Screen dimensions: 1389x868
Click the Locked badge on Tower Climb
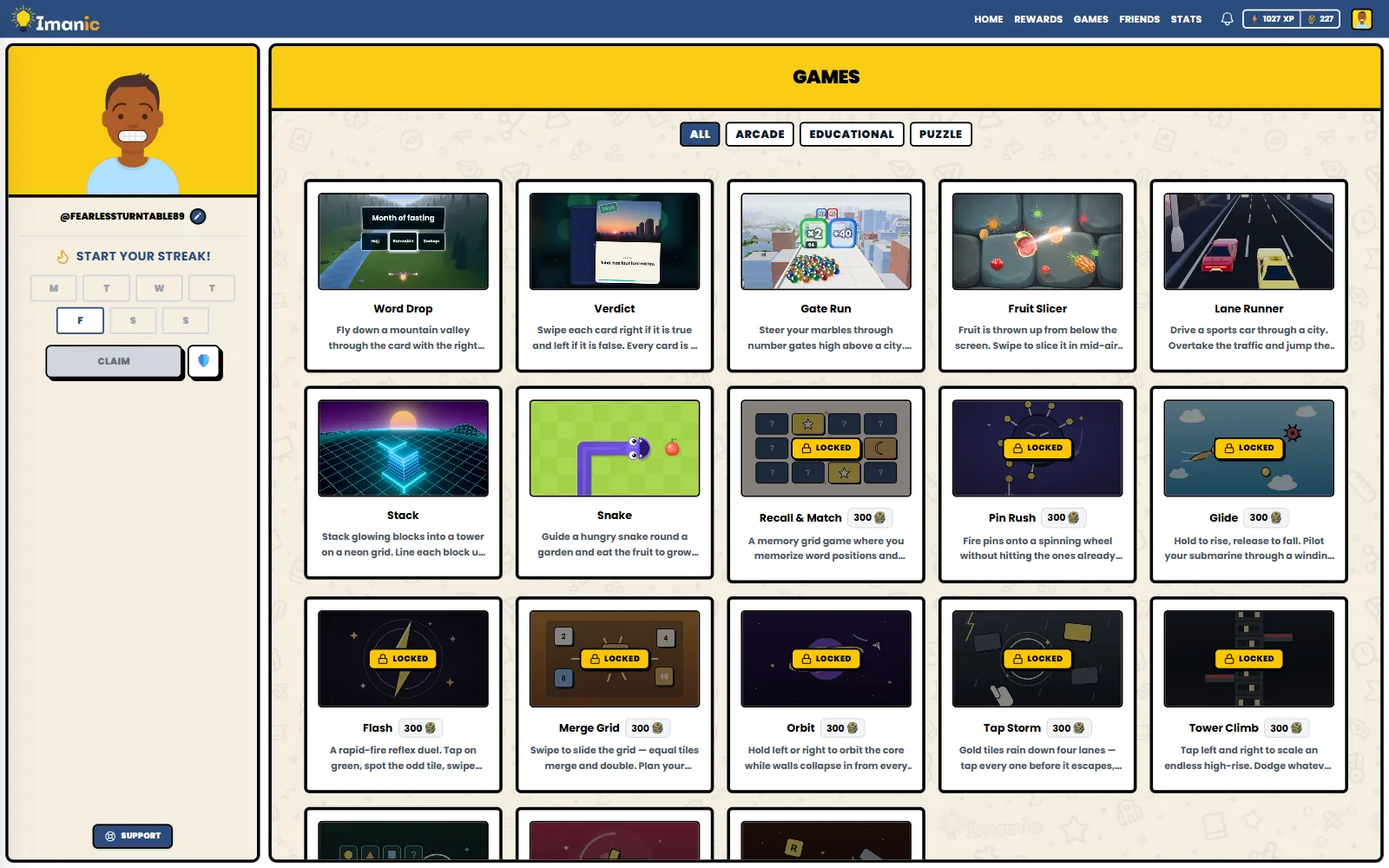coord(1249,659)
